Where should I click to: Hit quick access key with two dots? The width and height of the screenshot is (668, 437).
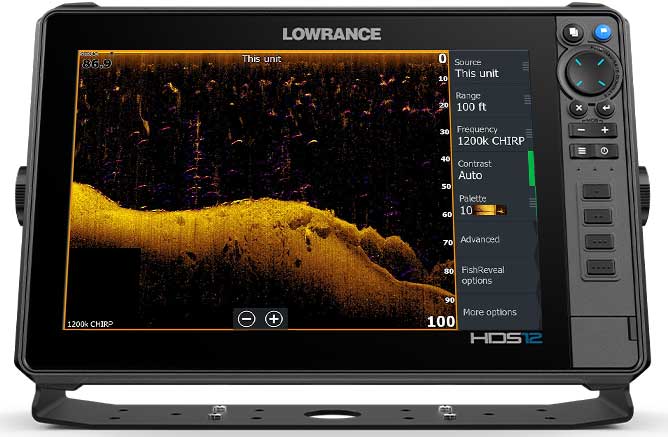pos(598,216)
